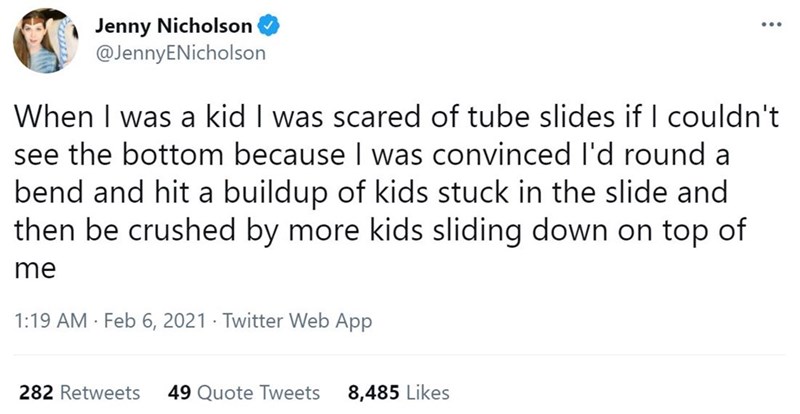This screenshot has height=414, width=800.
Task: Click the number 8,485 in the stats
Action: tap(371, 393)
